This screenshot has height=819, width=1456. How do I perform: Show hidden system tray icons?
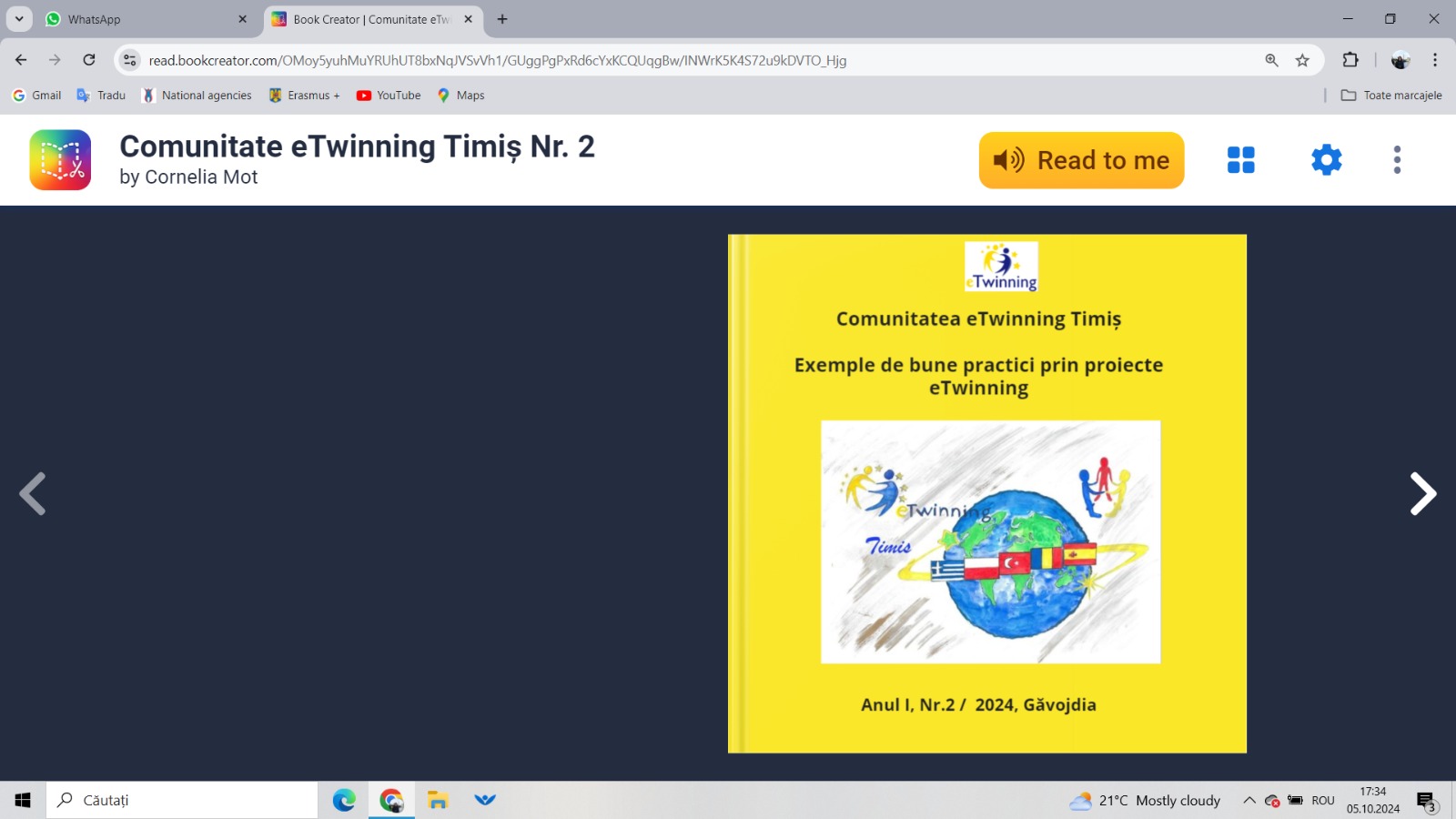(1249, 801)
